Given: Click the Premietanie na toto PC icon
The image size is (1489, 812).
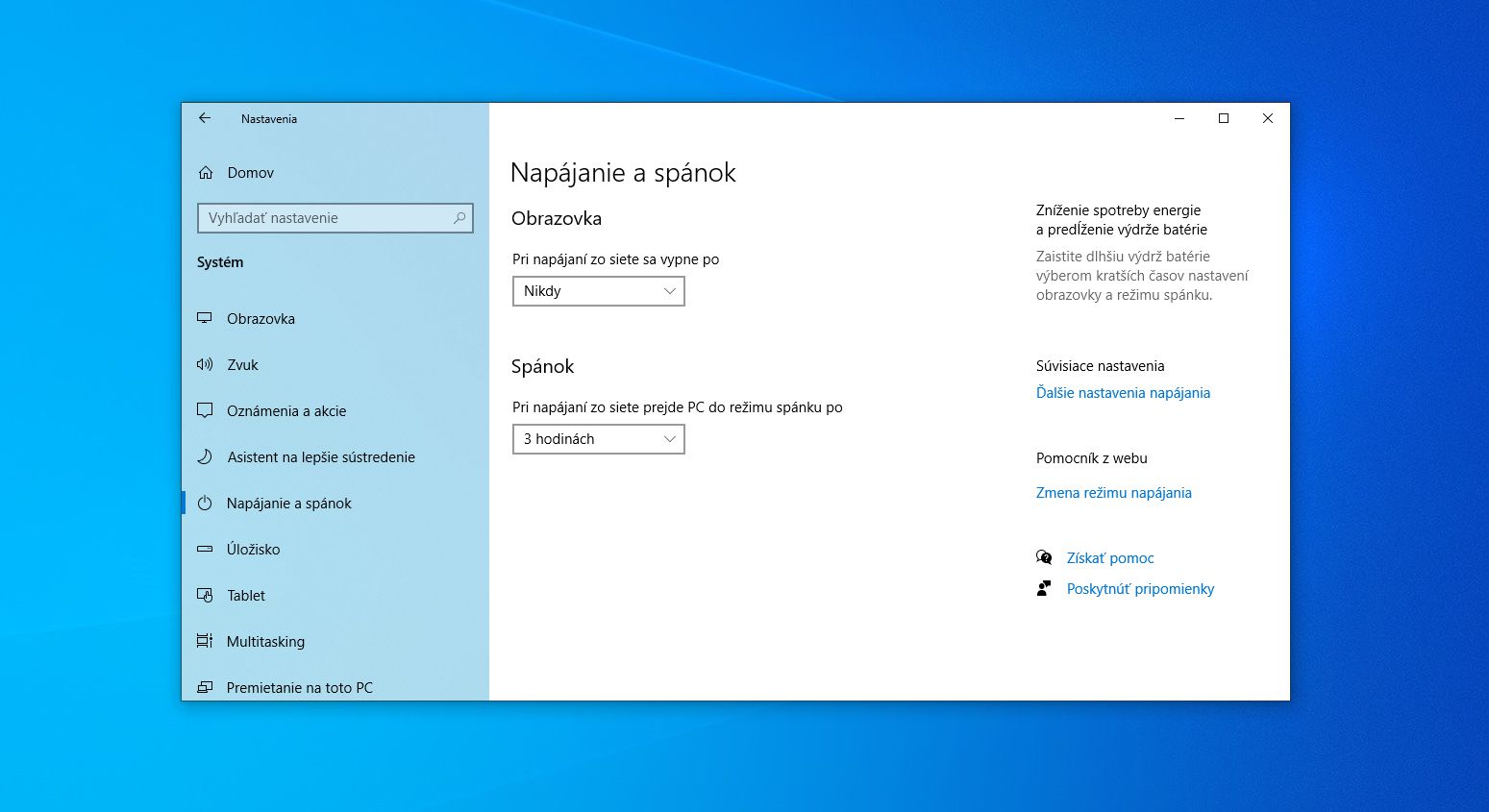Looking at the screenshot, I should 205,687.
